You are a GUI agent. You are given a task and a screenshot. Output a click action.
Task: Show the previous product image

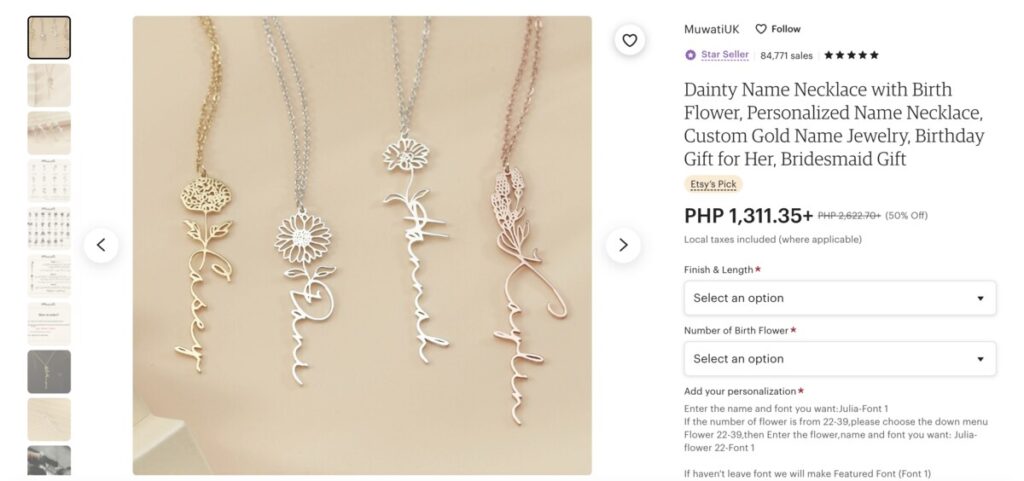[101, 245]
